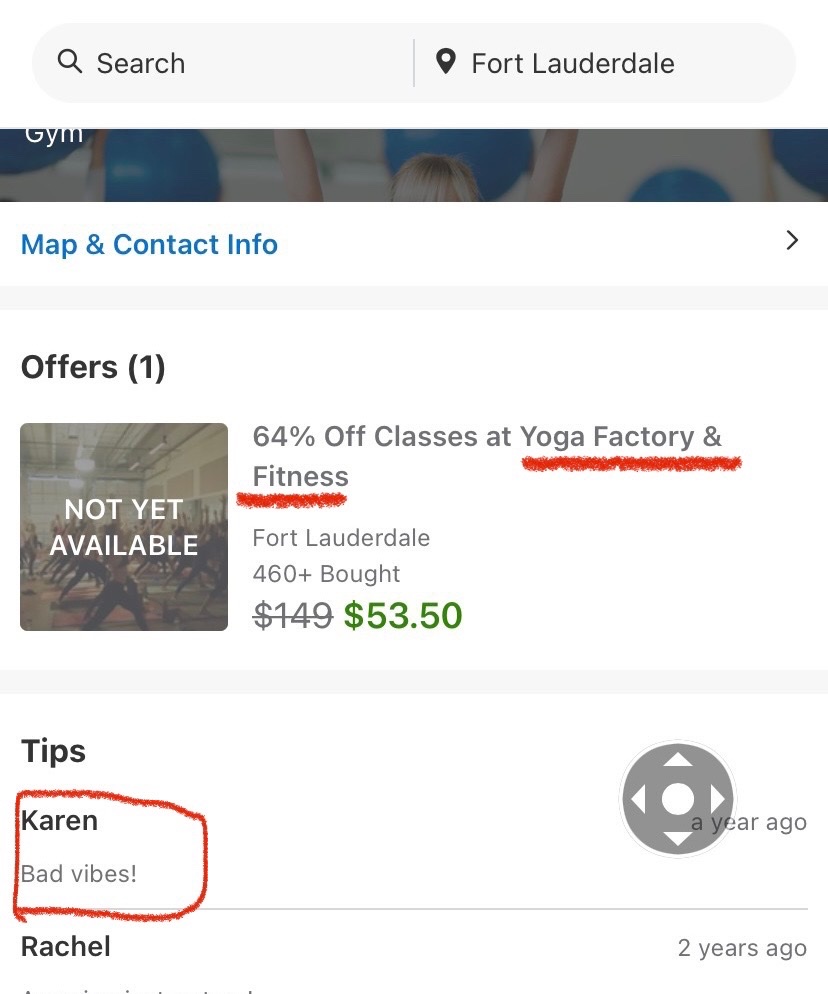Click the green $53.50 deal price

[403, 616]
